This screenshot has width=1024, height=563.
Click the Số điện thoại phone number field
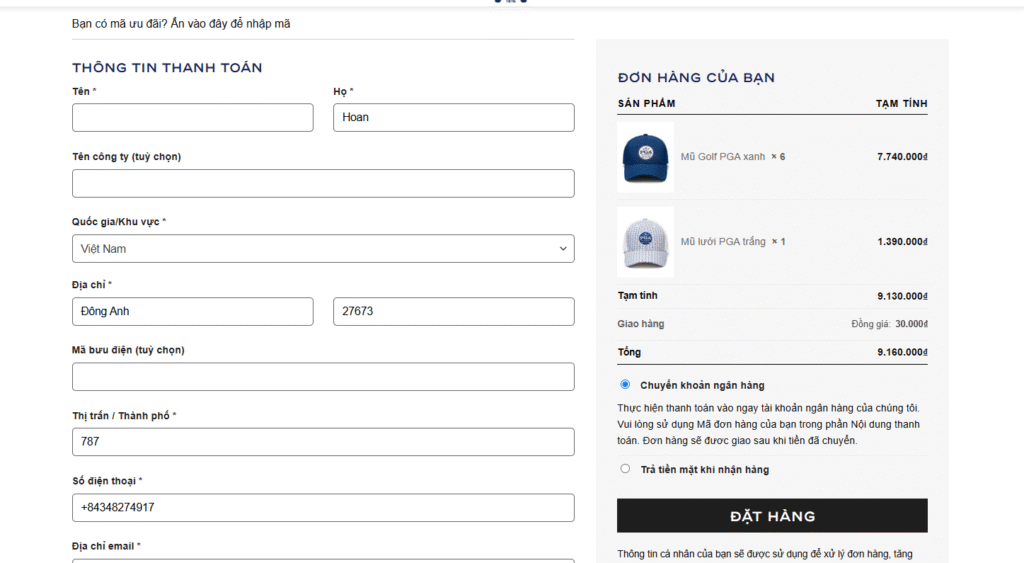click(x=323, y=507)
